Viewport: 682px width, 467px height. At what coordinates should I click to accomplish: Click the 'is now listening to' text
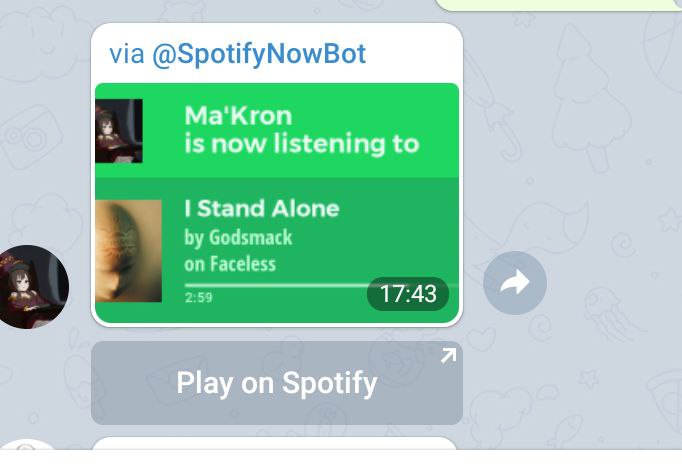302,144
